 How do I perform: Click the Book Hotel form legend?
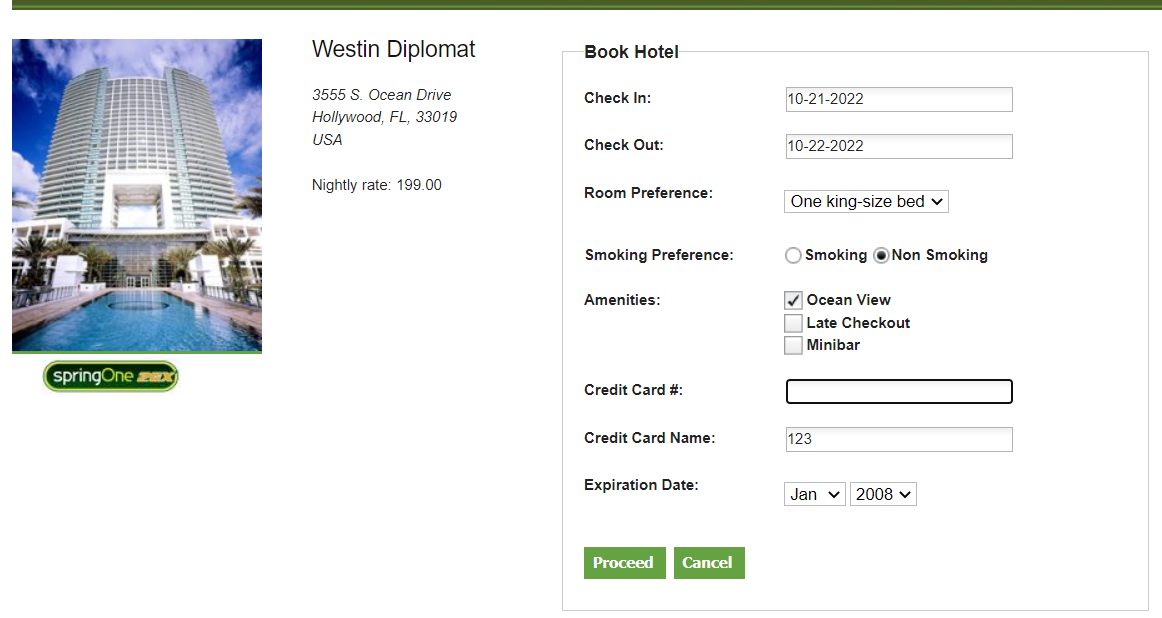[631, 52]
